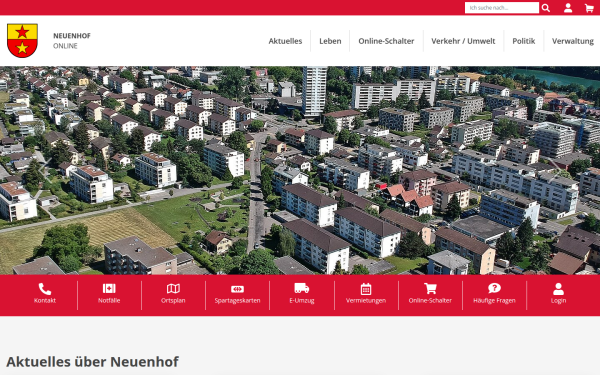Image resolution: width=600 pixels, height=375 pixels.
Task: Click the aerial town hero image
Action: pos(300,170)
